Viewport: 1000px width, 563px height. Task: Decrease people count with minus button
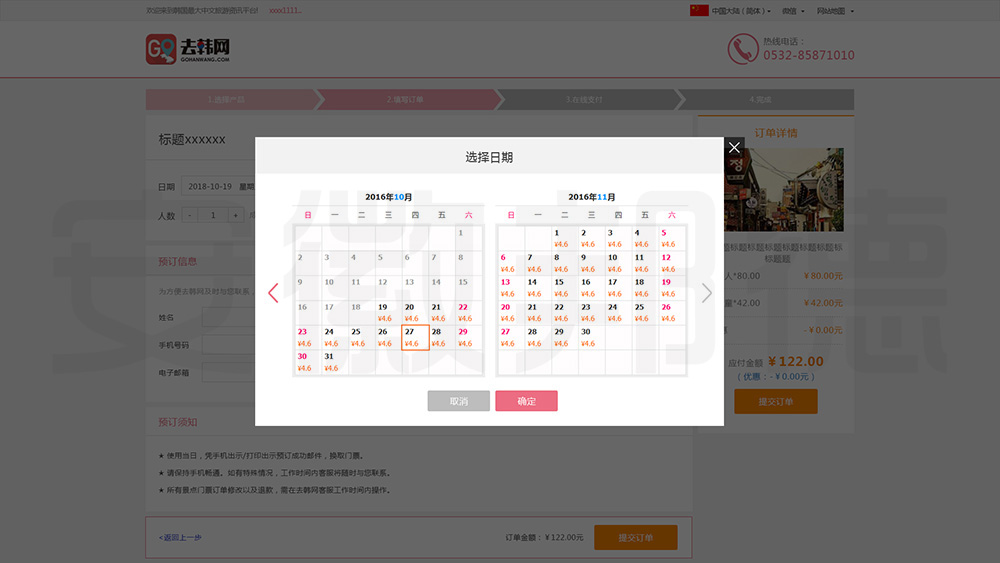click(x=189, y=215)
